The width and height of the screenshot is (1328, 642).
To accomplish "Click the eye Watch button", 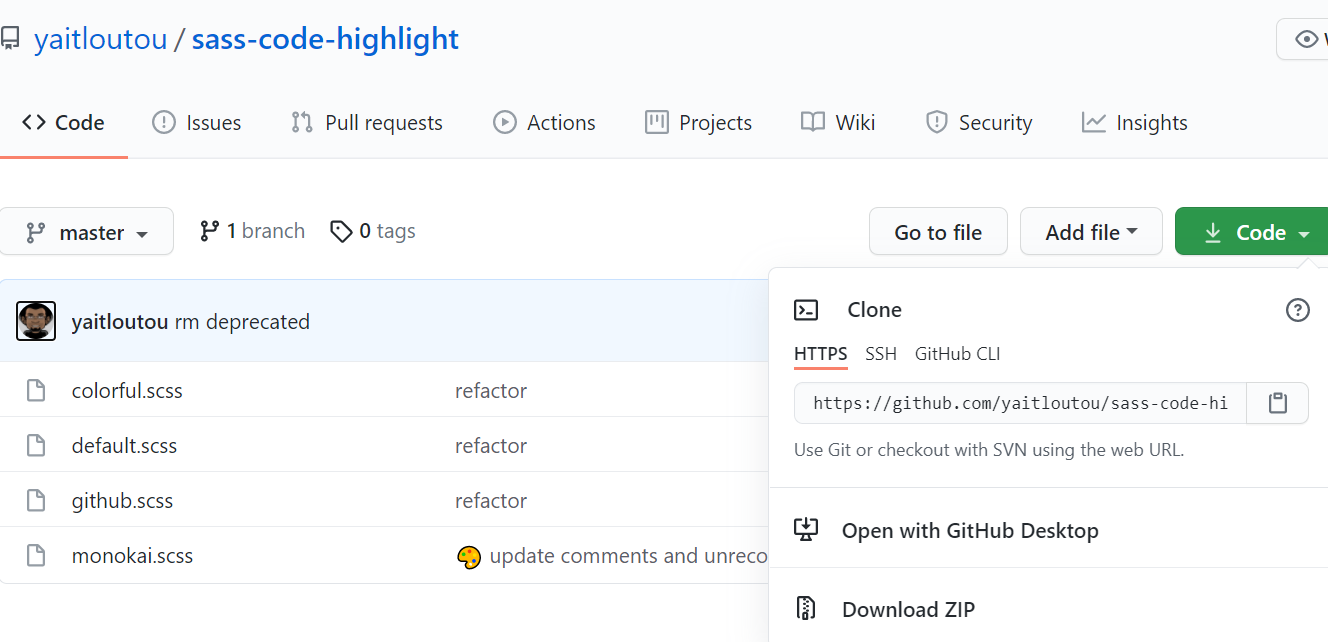I will pyautogui.click(x=1305, y=39).
